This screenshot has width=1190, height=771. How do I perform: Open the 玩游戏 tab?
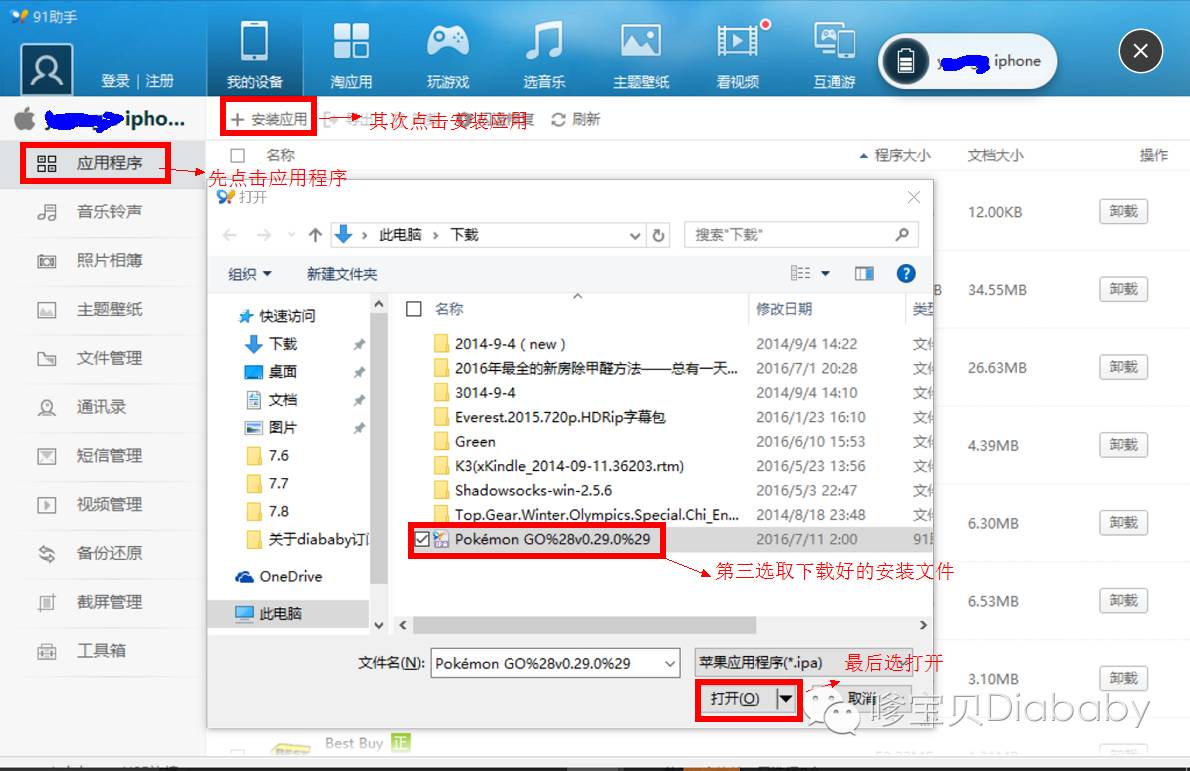coord(448,55)
